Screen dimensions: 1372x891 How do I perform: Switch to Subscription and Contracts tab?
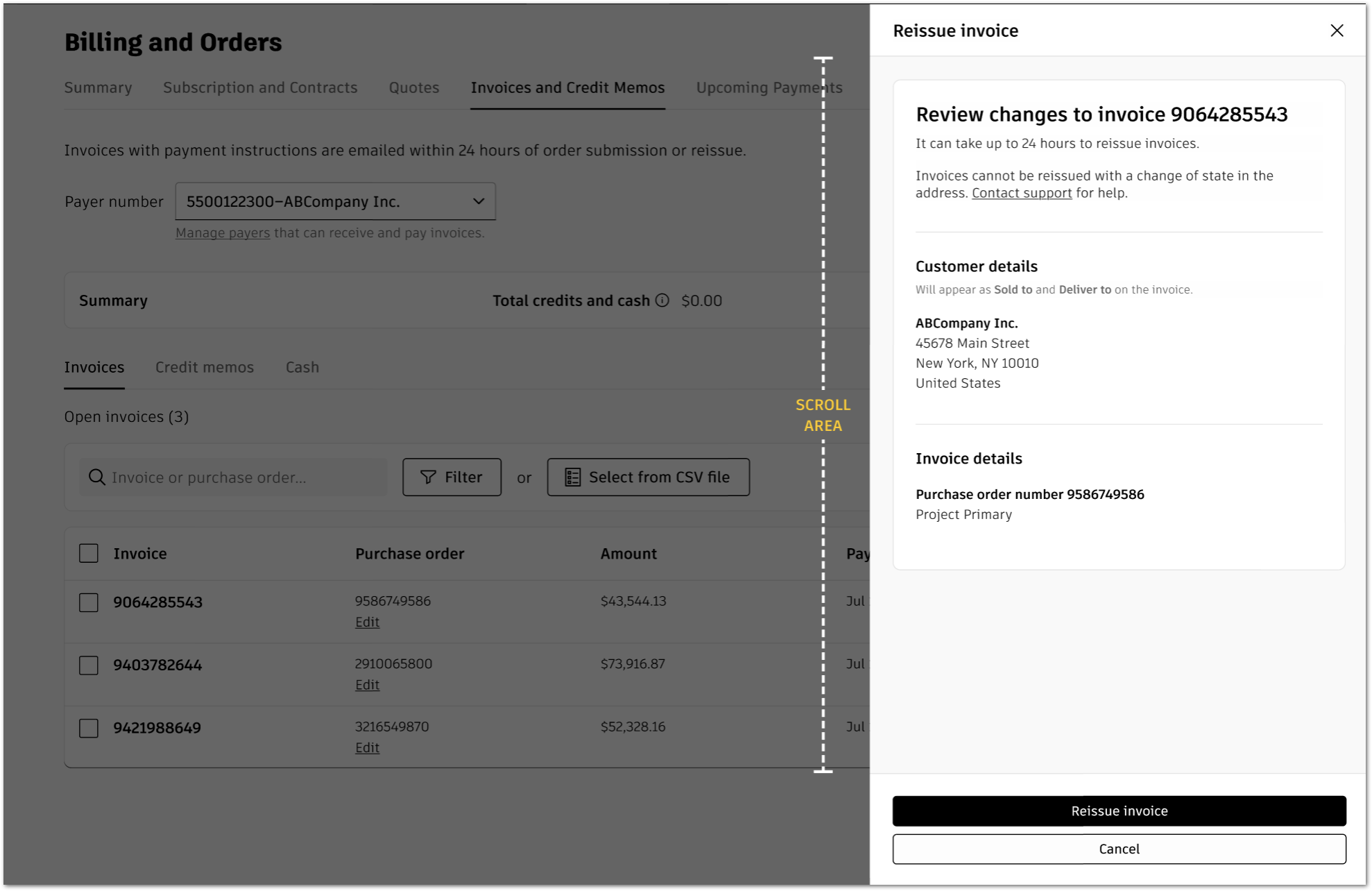tap(260, 87)
